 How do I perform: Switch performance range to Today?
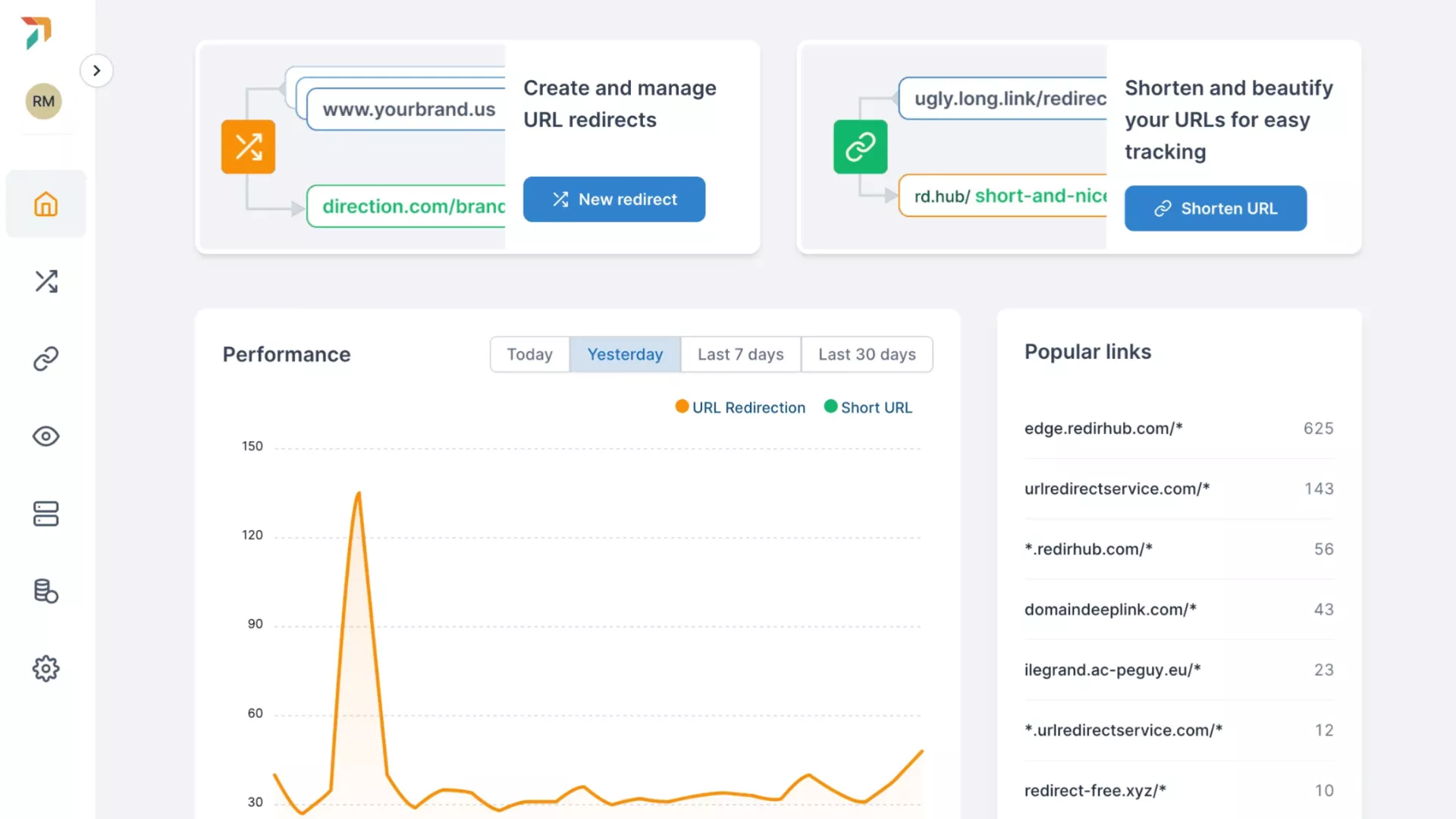pyautogui.click(x=529, y=354)
